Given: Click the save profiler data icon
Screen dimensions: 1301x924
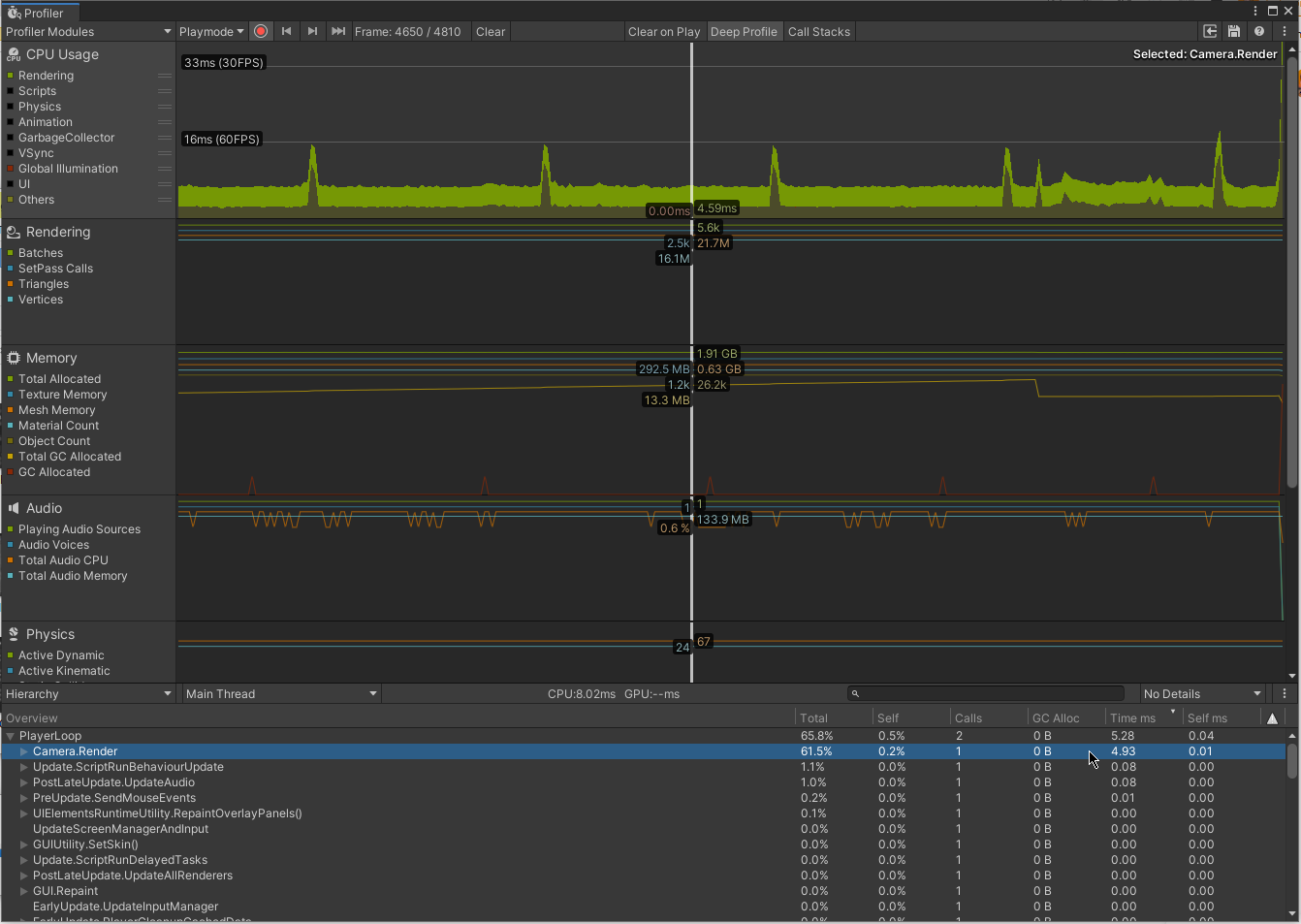Looking at the screenshot, I should click(1234, 31).
